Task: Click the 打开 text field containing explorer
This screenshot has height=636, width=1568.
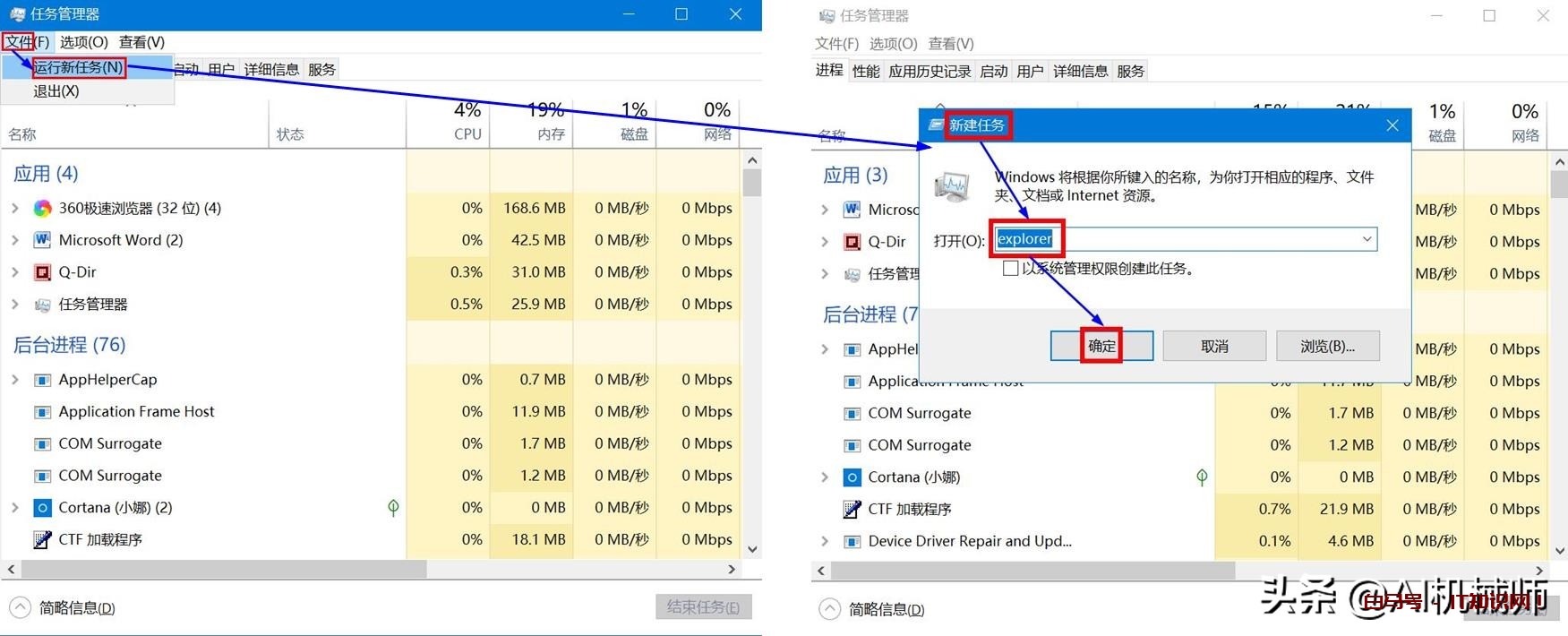Action: [x=1182, y=239]
